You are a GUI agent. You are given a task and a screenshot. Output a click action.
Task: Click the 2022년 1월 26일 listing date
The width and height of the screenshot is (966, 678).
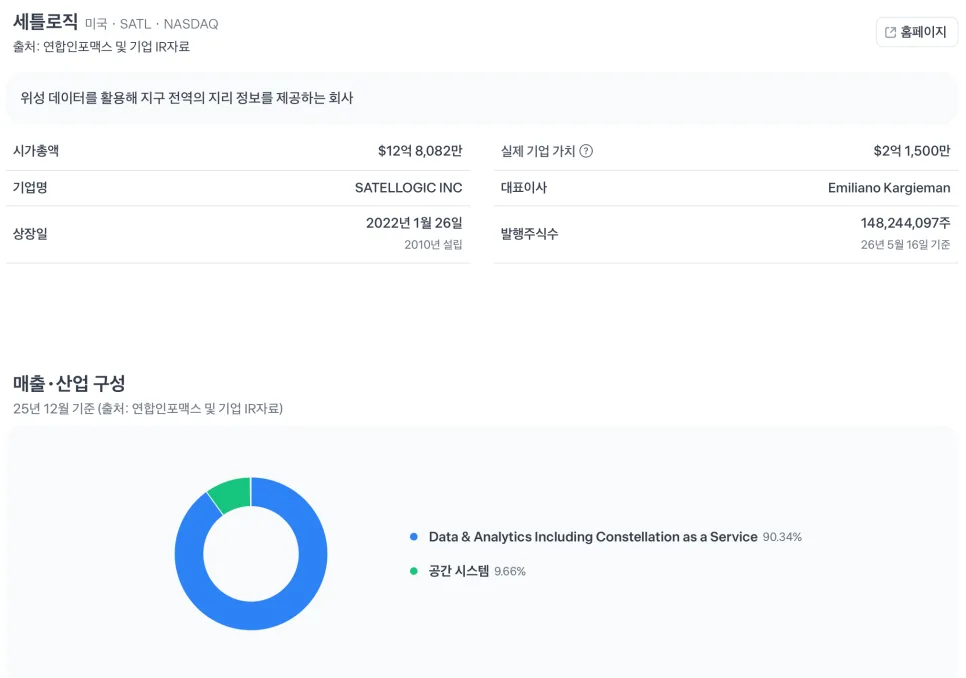(x=414, y=223)
